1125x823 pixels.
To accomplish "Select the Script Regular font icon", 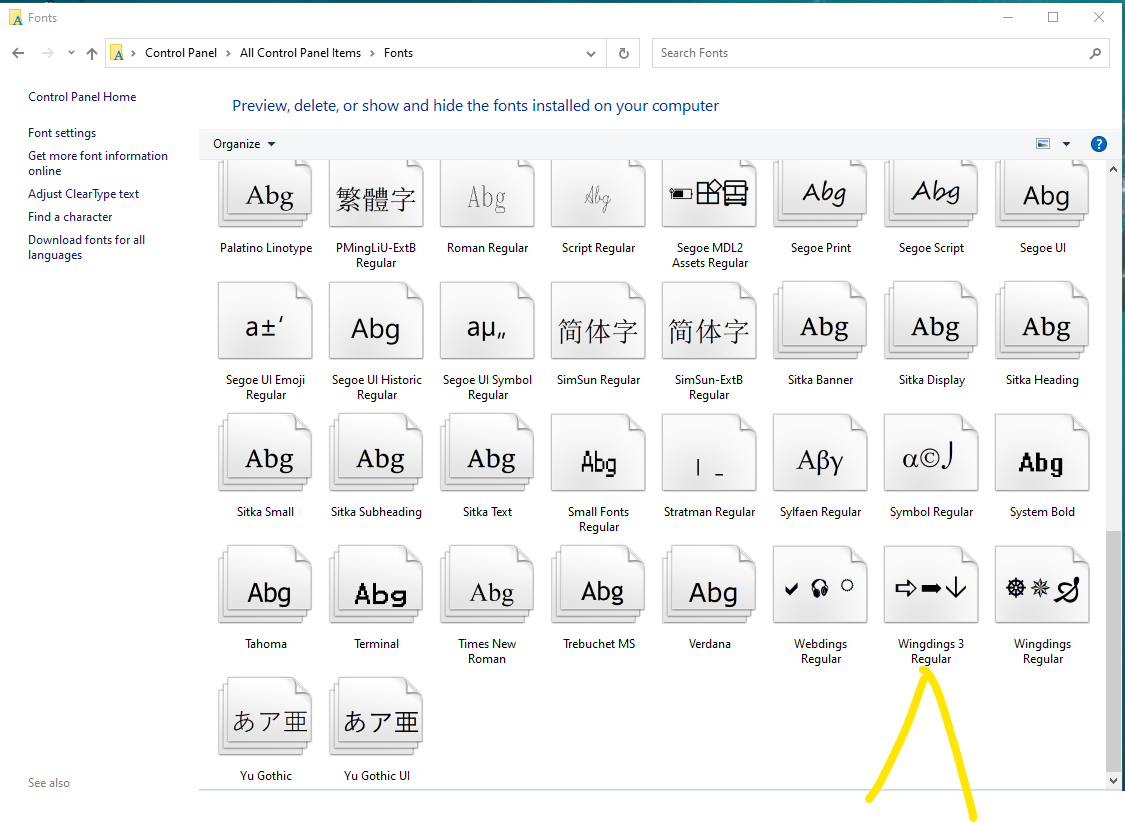I will 598,194.
